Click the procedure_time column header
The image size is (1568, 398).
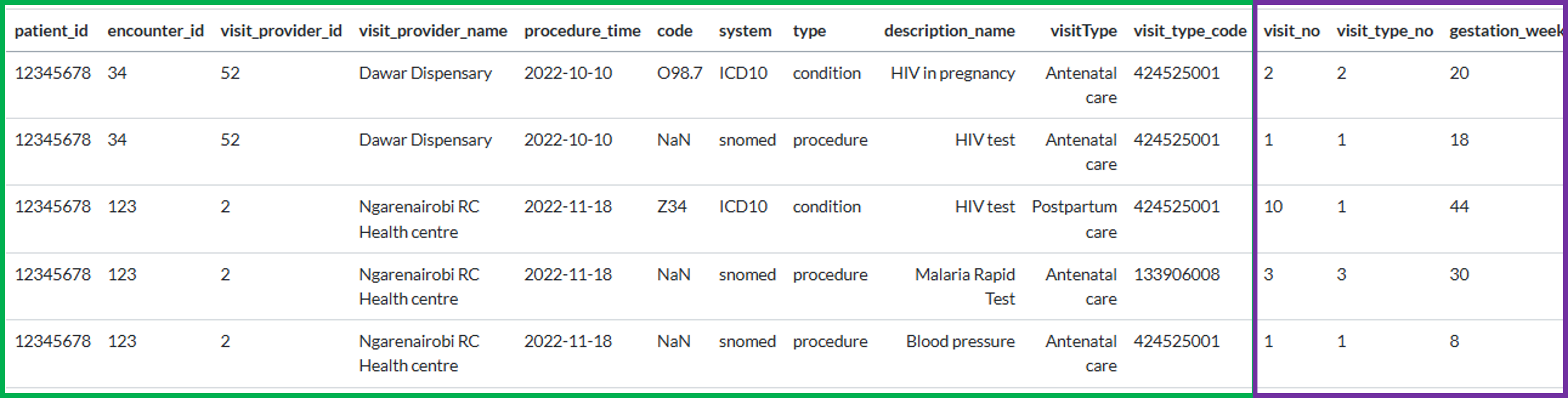pos(582,31)
